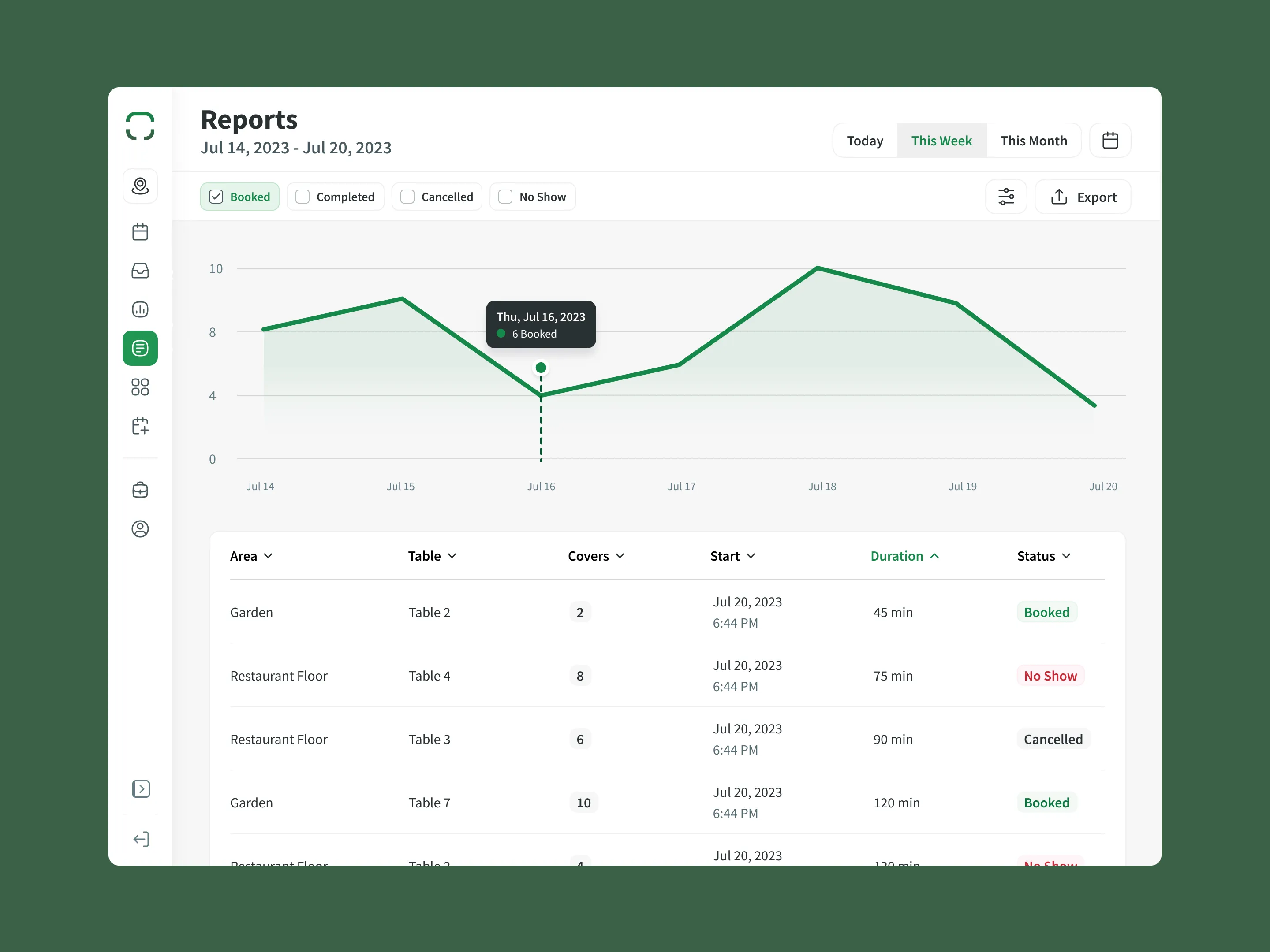
Task: Click the logout arrow icon at sidebar bottom
Action: 140,839
